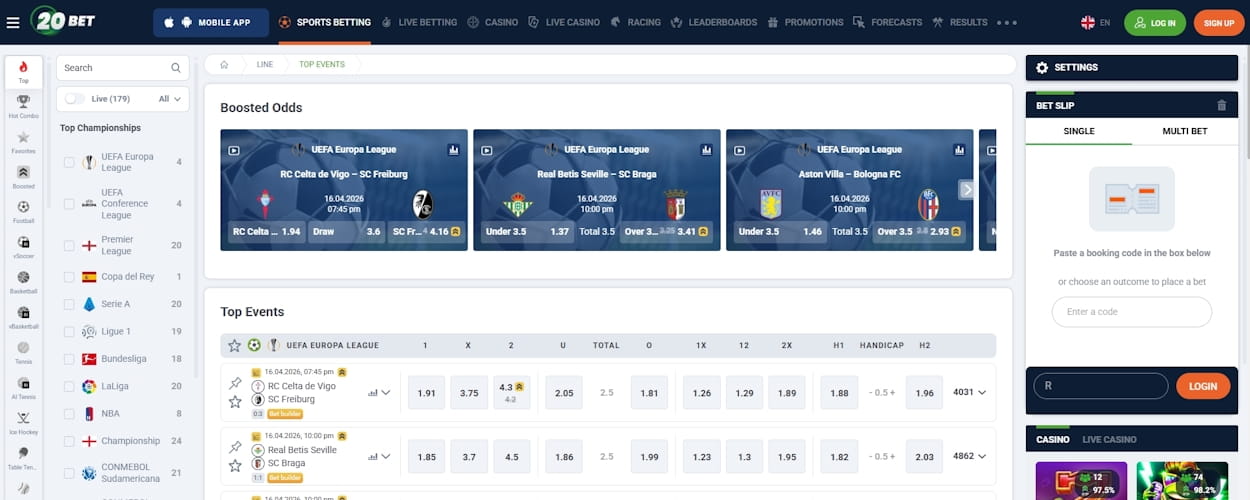The height and width of the screenshot is (500, 1250).
Task: Expand 4862 more markets for Real Betis
Action: [970, 456]
